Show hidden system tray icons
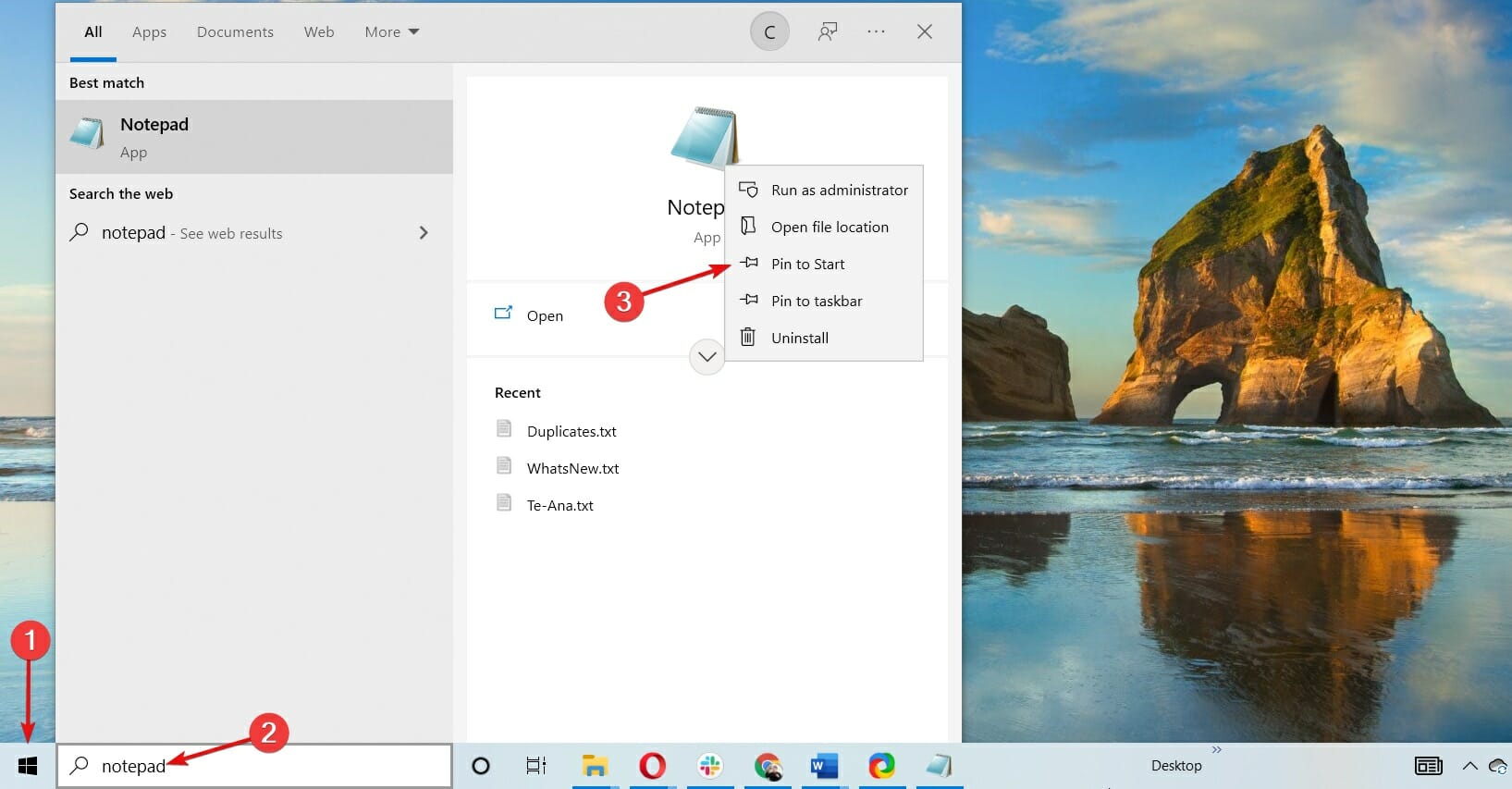 click(1469, 766)
